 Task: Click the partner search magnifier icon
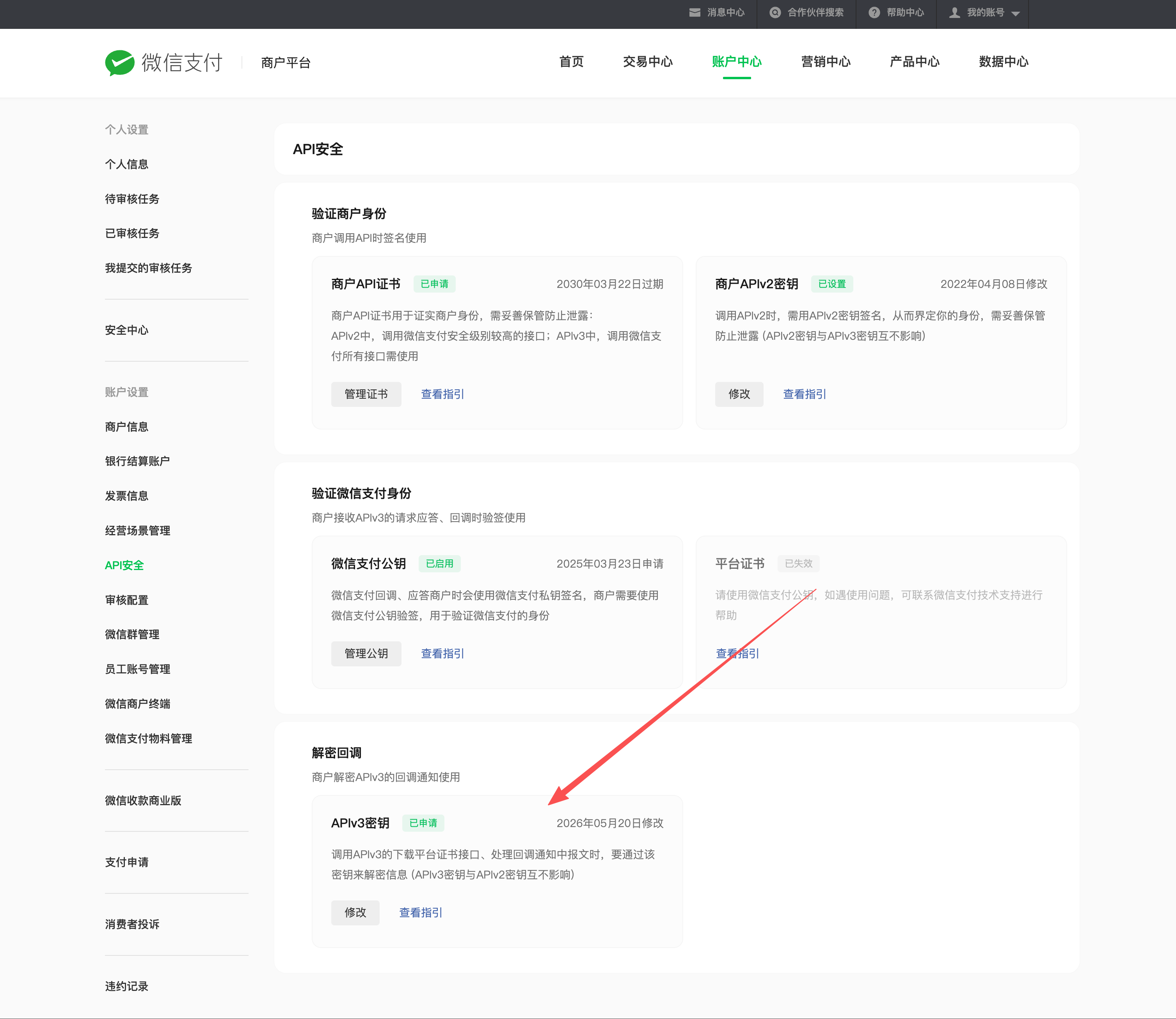tap(775, 12)
